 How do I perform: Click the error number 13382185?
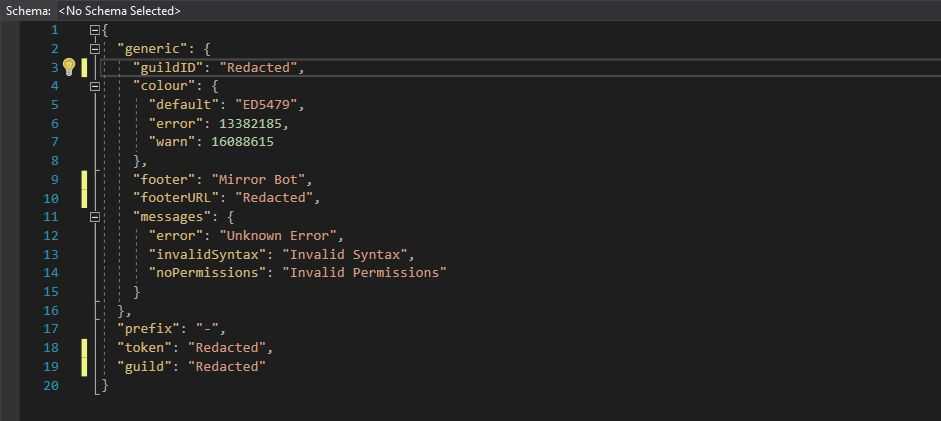point(250,123)
